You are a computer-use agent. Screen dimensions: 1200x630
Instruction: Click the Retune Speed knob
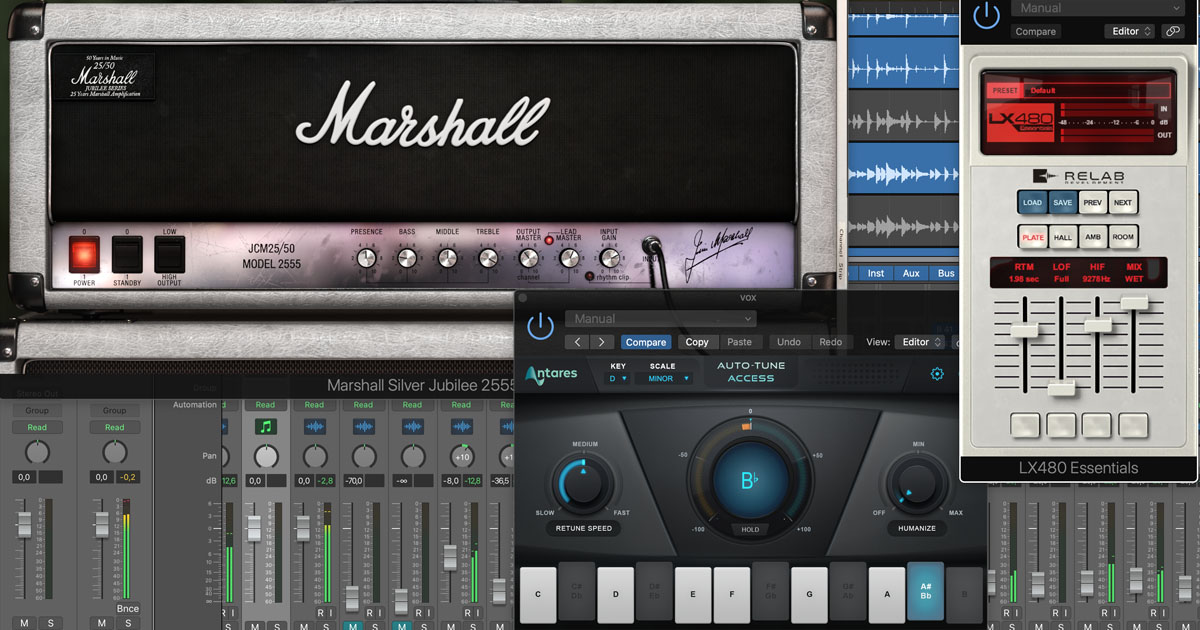585,482
